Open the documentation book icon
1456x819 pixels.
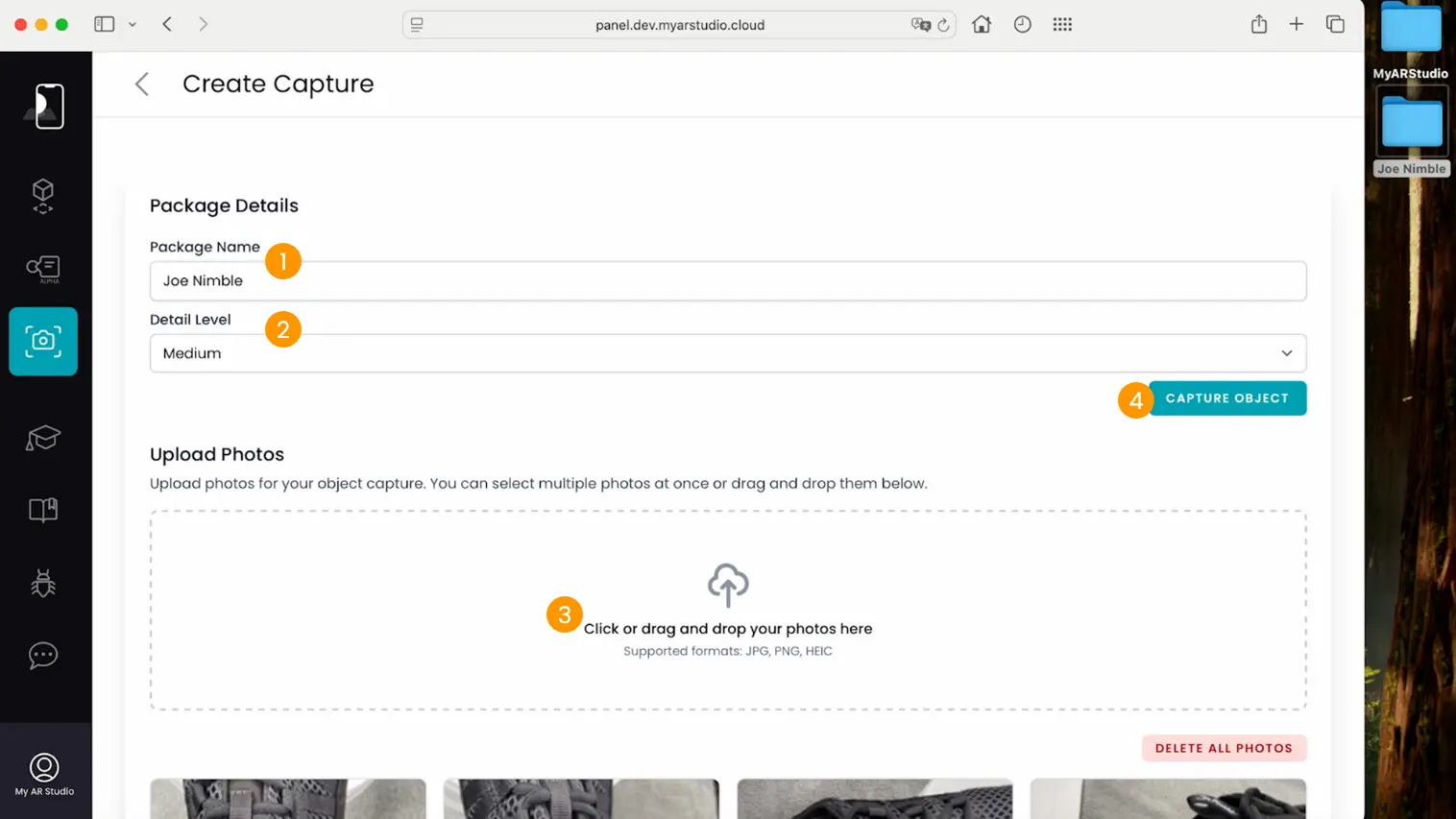pos(43,510)
